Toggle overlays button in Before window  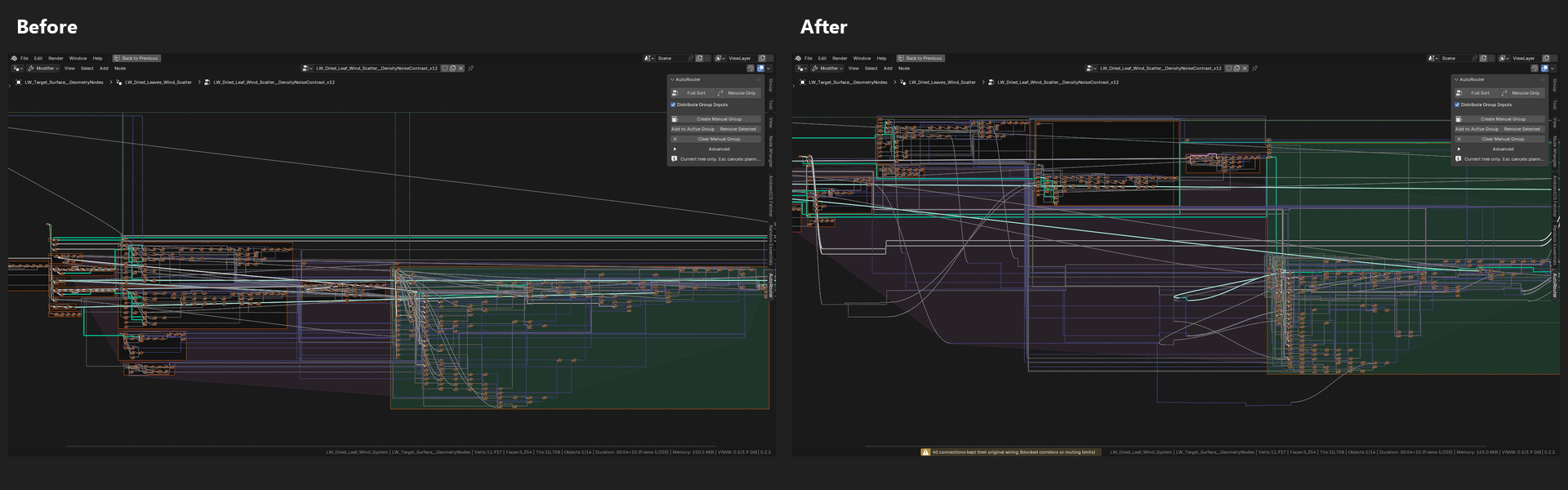[x=760, y=69]
